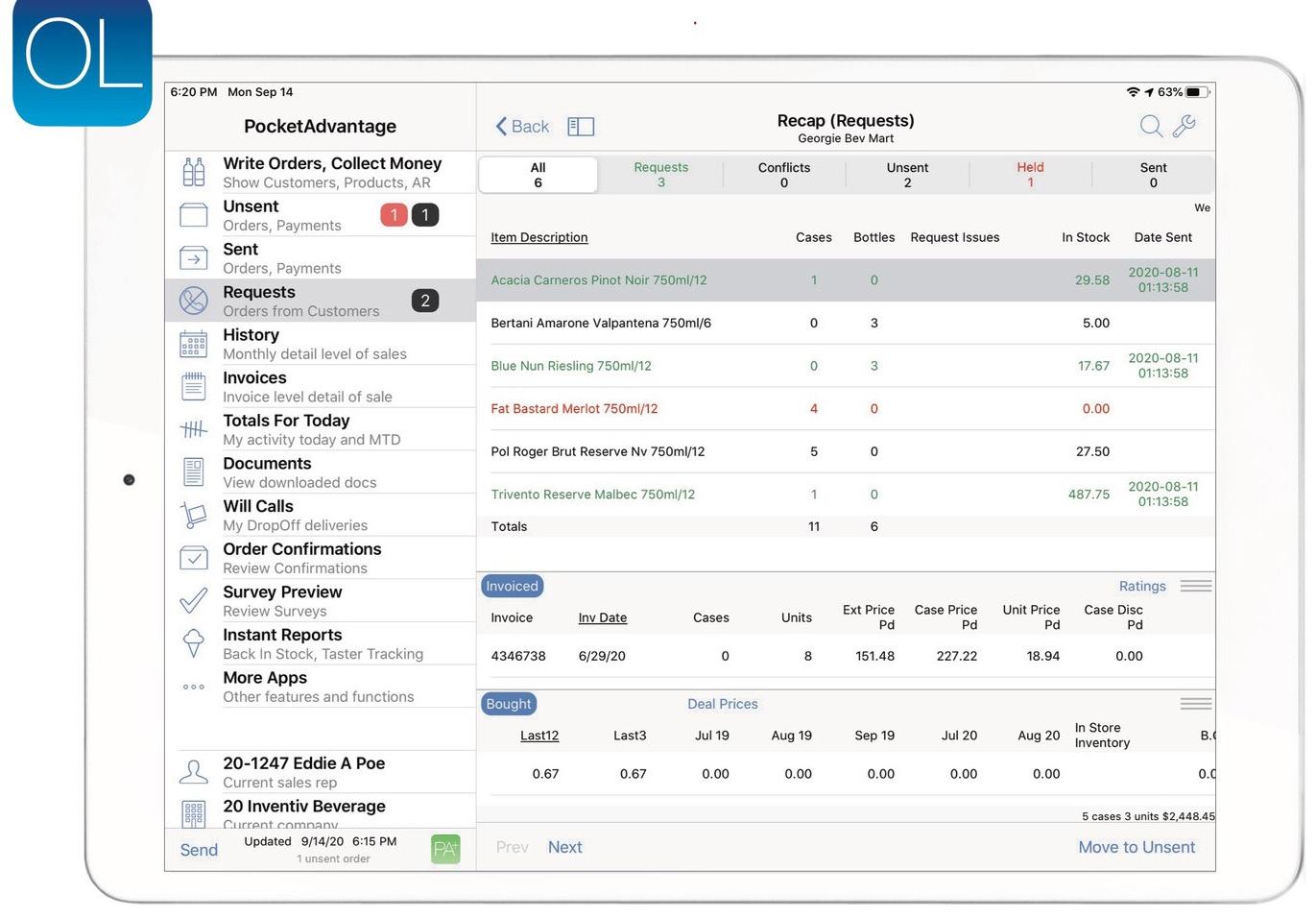Select the Requests sidebar item
Viewport: 1316px width, 918px height.
coord(321,301)
